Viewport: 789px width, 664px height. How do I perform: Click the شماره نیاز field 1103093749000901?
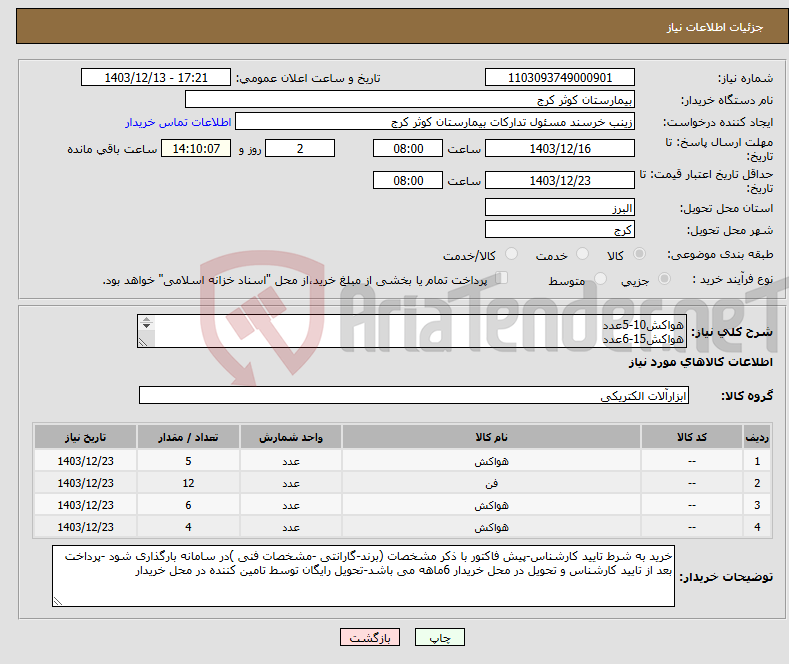tap(560, 77)
